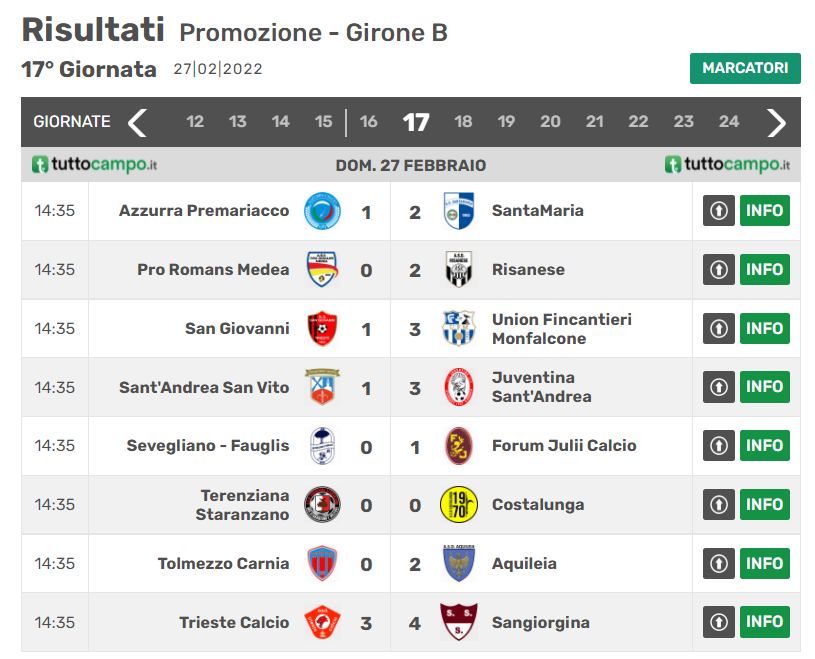Select giornata 16 in the navigation bar

pyautogui.click(x=368, y=122)
